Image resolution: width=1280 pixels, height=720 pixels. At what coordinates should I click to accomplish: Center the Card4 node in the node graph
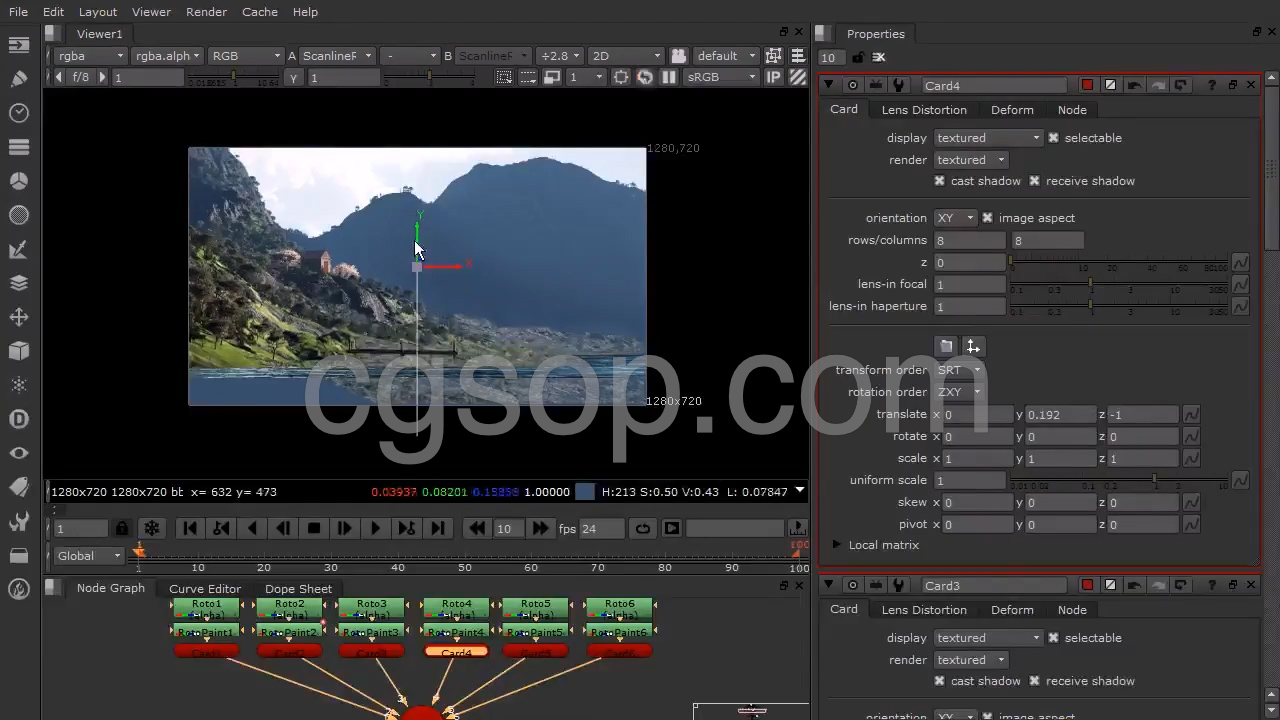click(852, 85)
